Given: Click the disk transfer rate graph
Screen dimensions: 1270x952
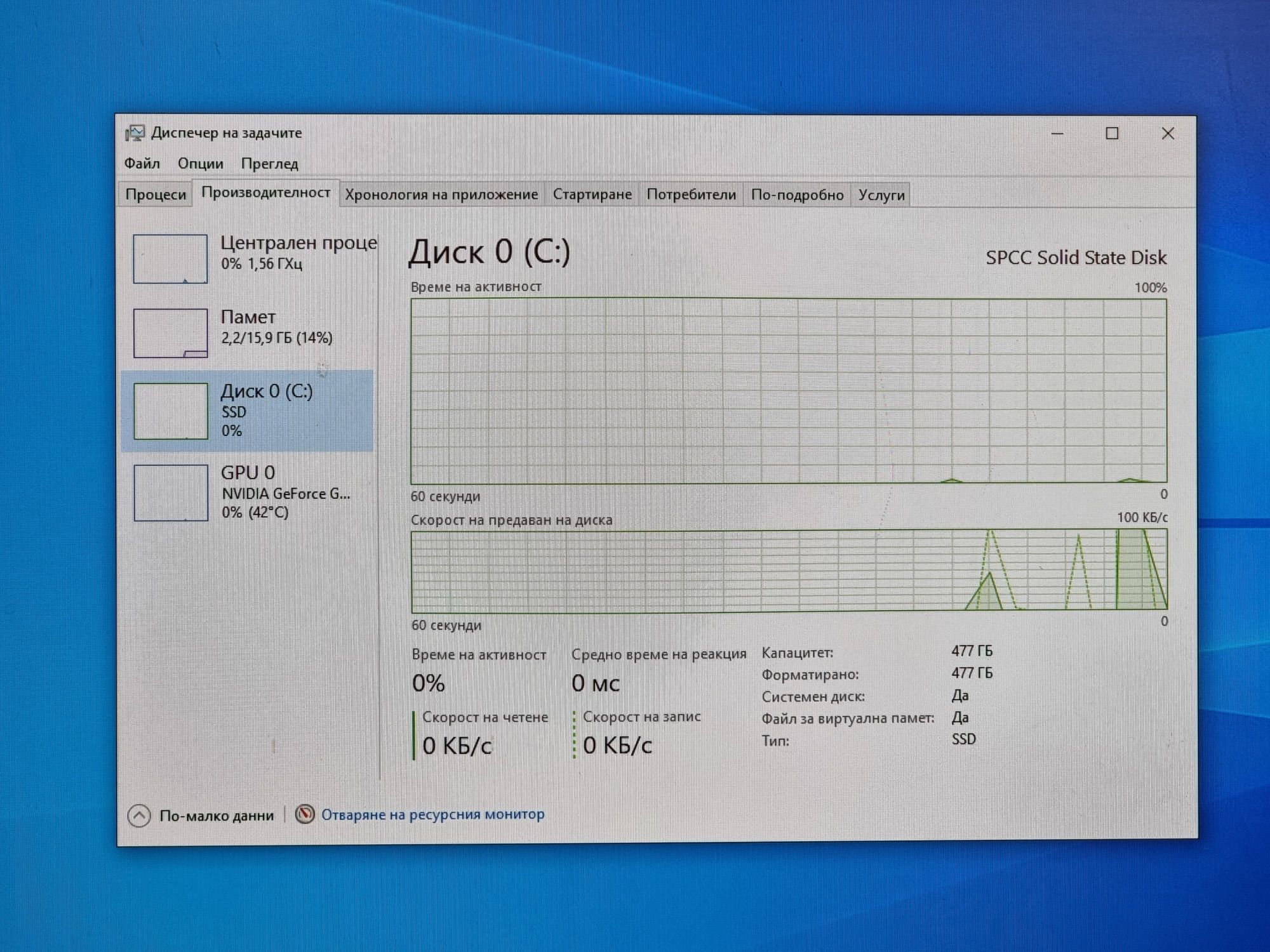Looking at the screenshot, I should pos(789,571).
